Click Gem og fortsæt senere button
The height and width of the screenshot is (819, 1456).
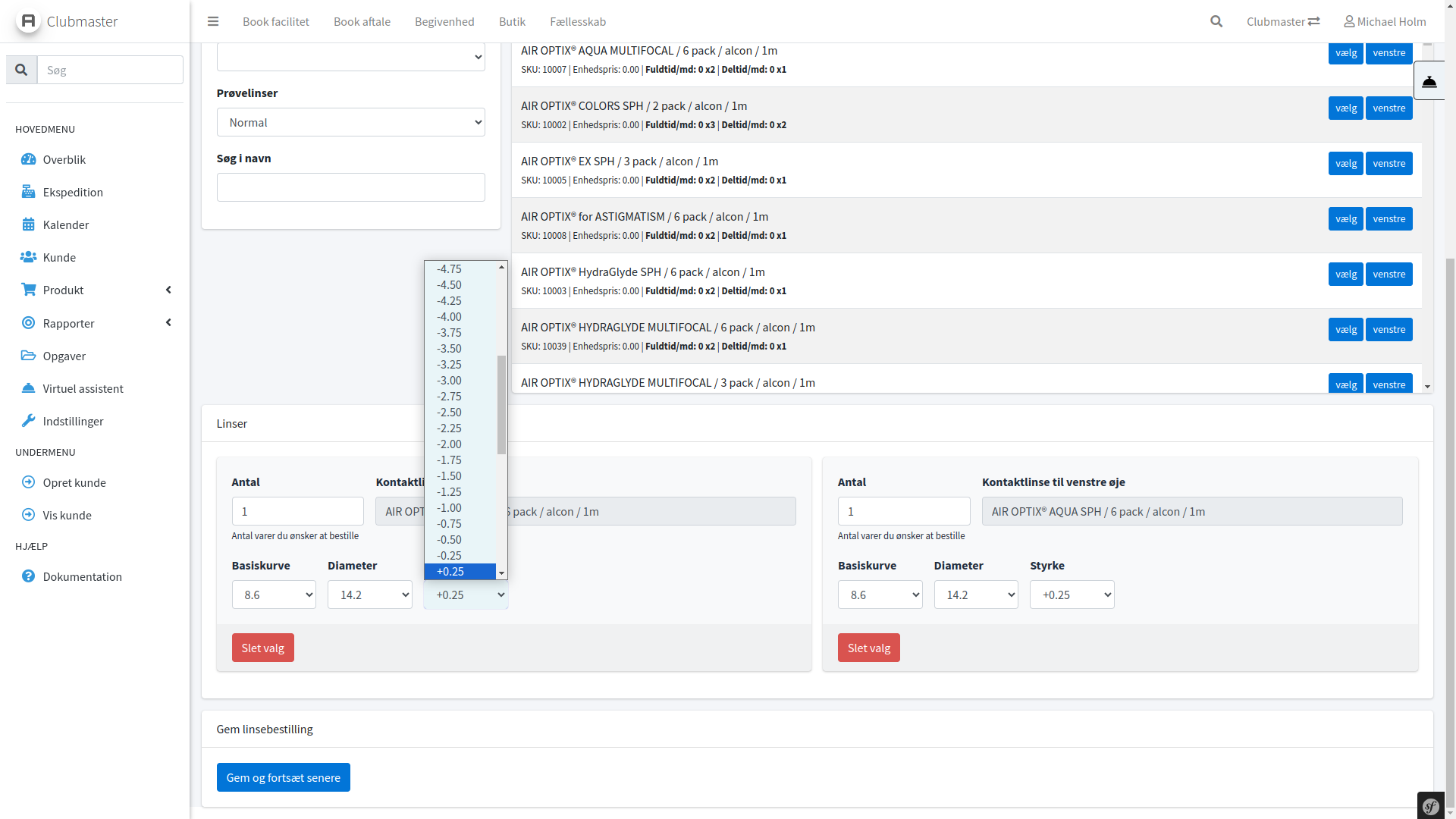pos(283,777)
